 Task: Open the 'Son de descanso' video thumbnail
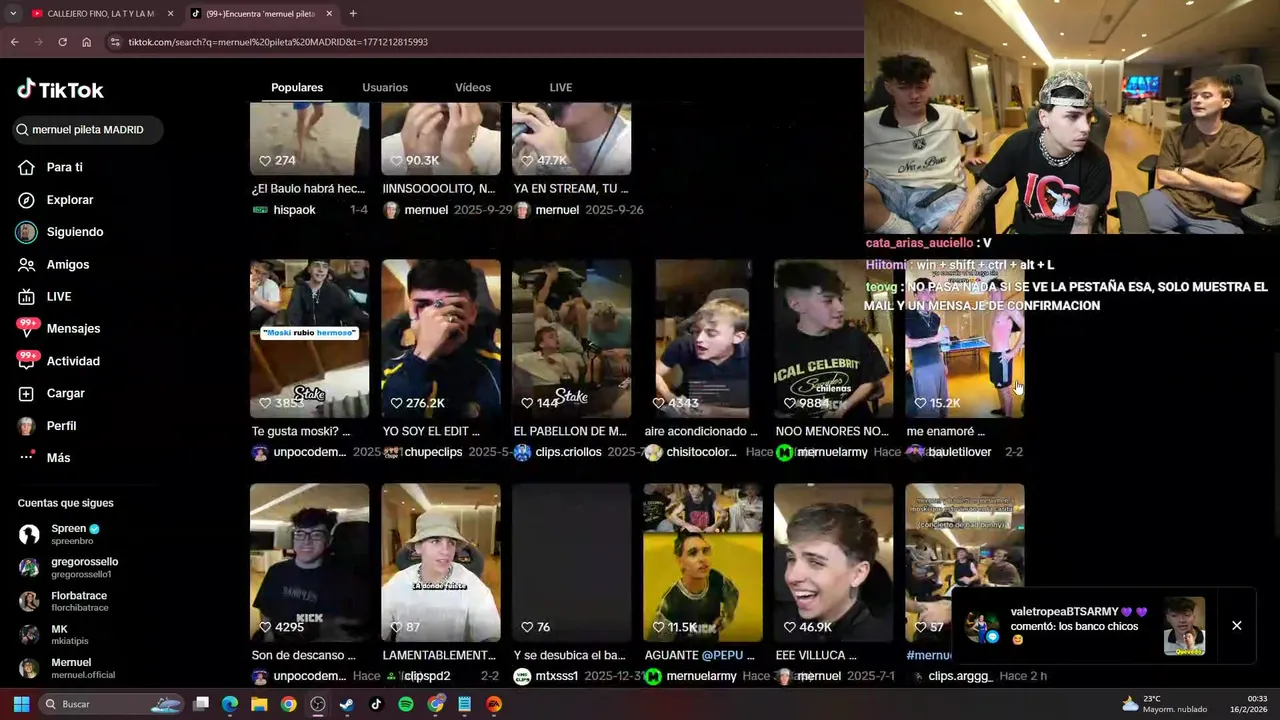(x=309, y=562)
